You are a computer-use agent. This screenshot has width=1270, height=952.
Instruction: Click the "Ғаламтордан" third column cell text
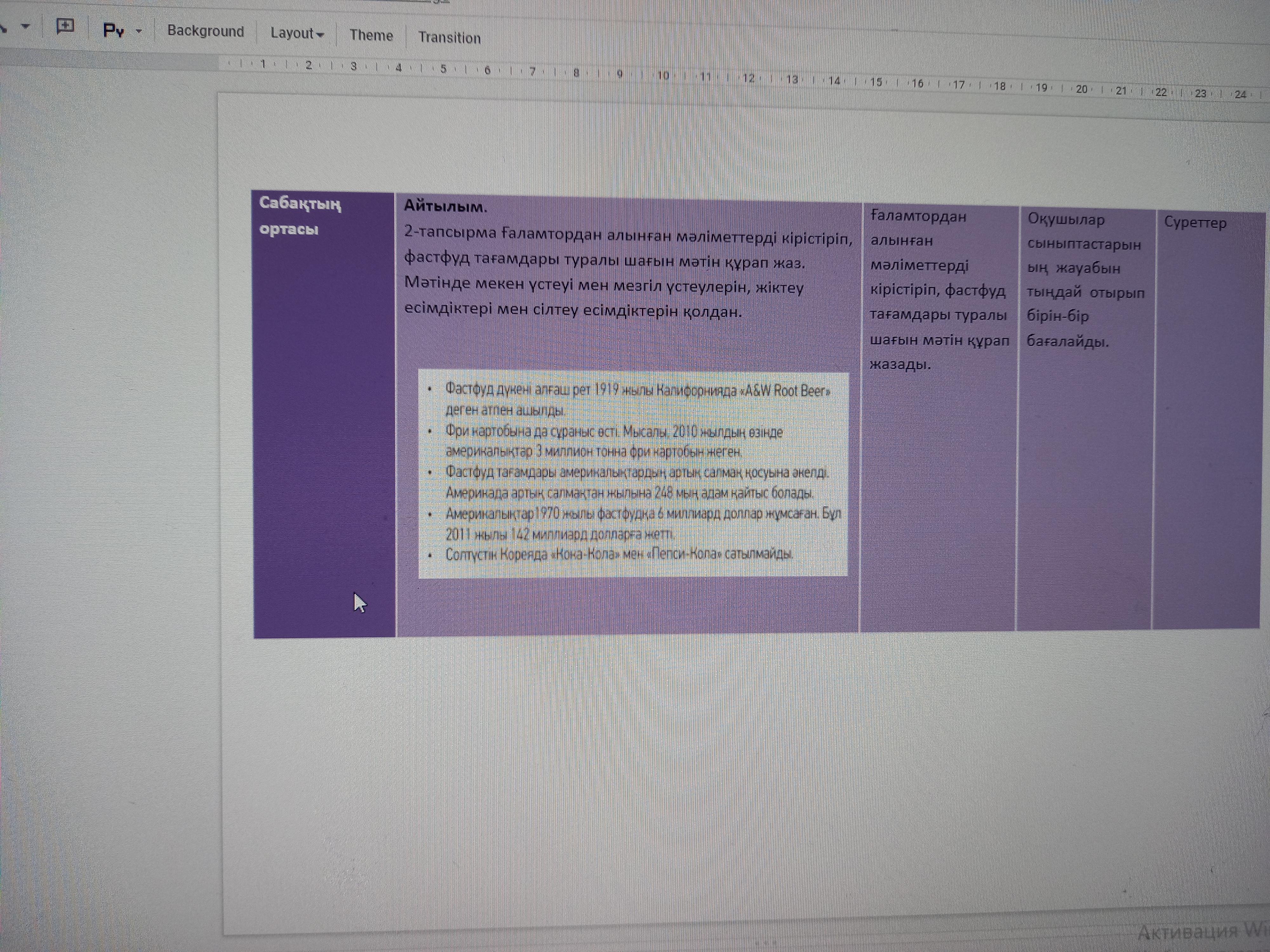918,217
